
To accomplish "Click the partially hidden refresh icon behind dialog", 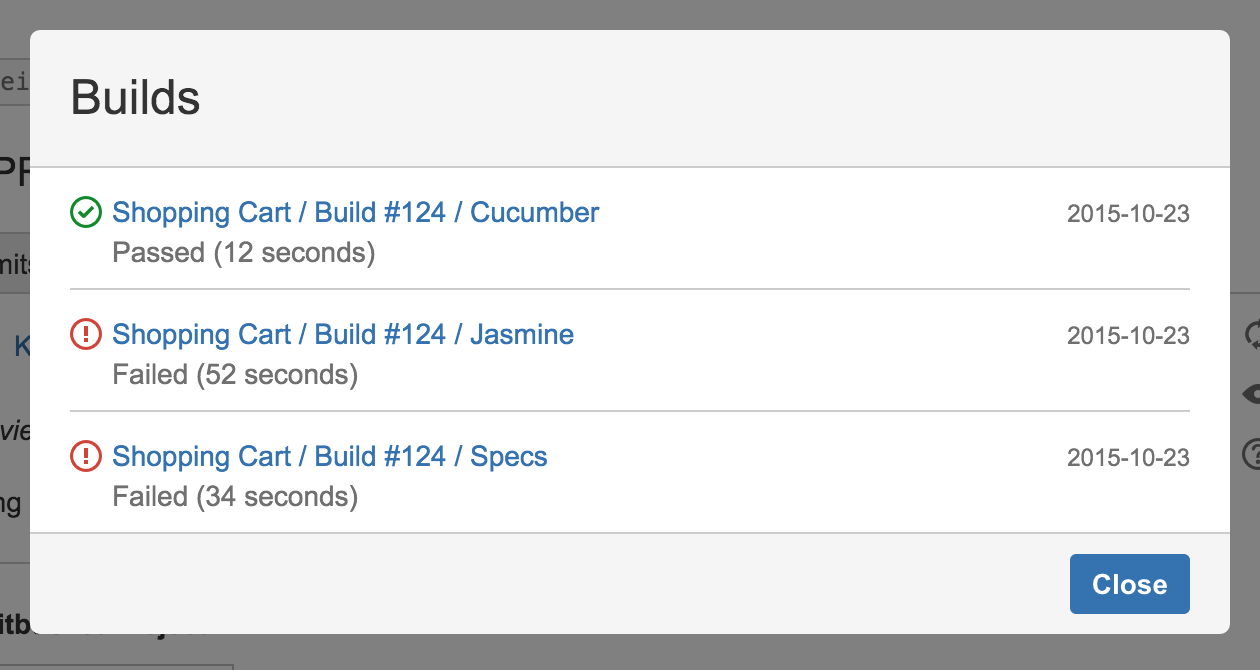I will (x=1250, y=334).
